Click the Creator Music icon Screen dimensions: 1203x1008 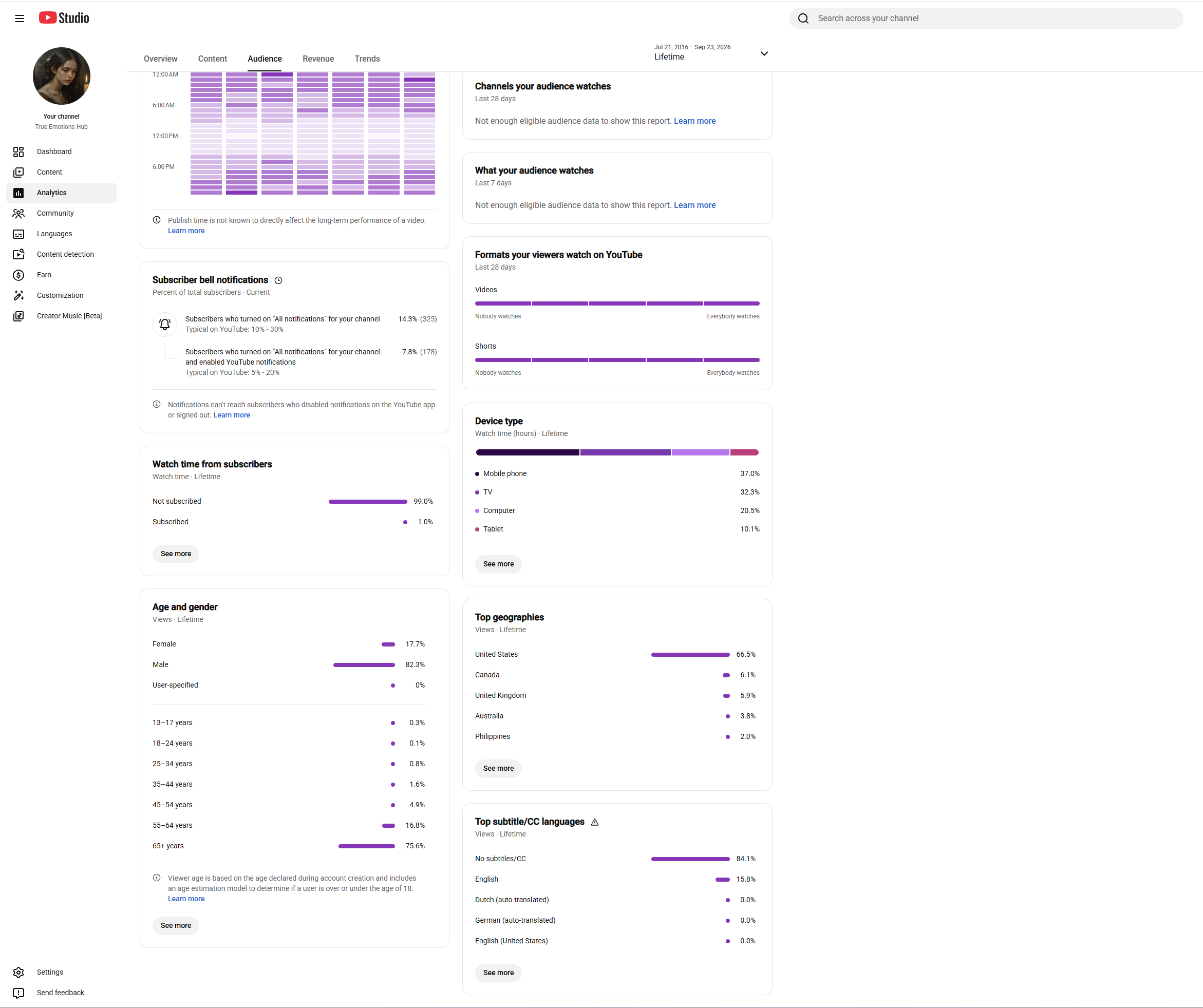point(18,316)
